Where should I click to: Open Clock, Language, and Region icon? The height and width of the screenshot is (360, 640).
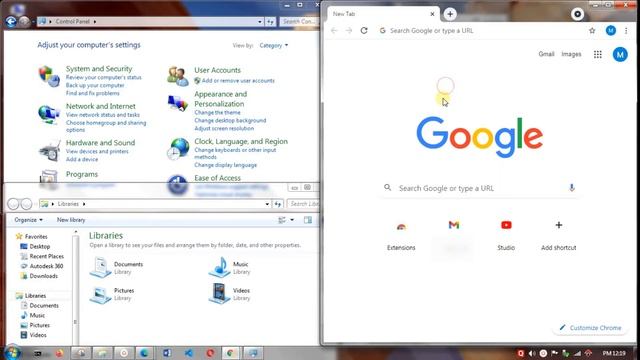click(178, 149)
